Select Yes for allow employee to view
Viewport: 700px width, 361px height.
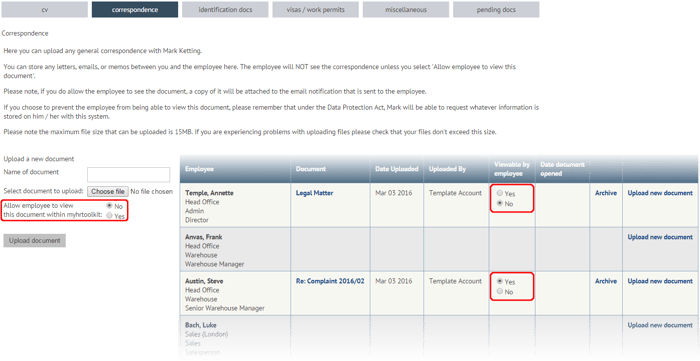[109, 216]
